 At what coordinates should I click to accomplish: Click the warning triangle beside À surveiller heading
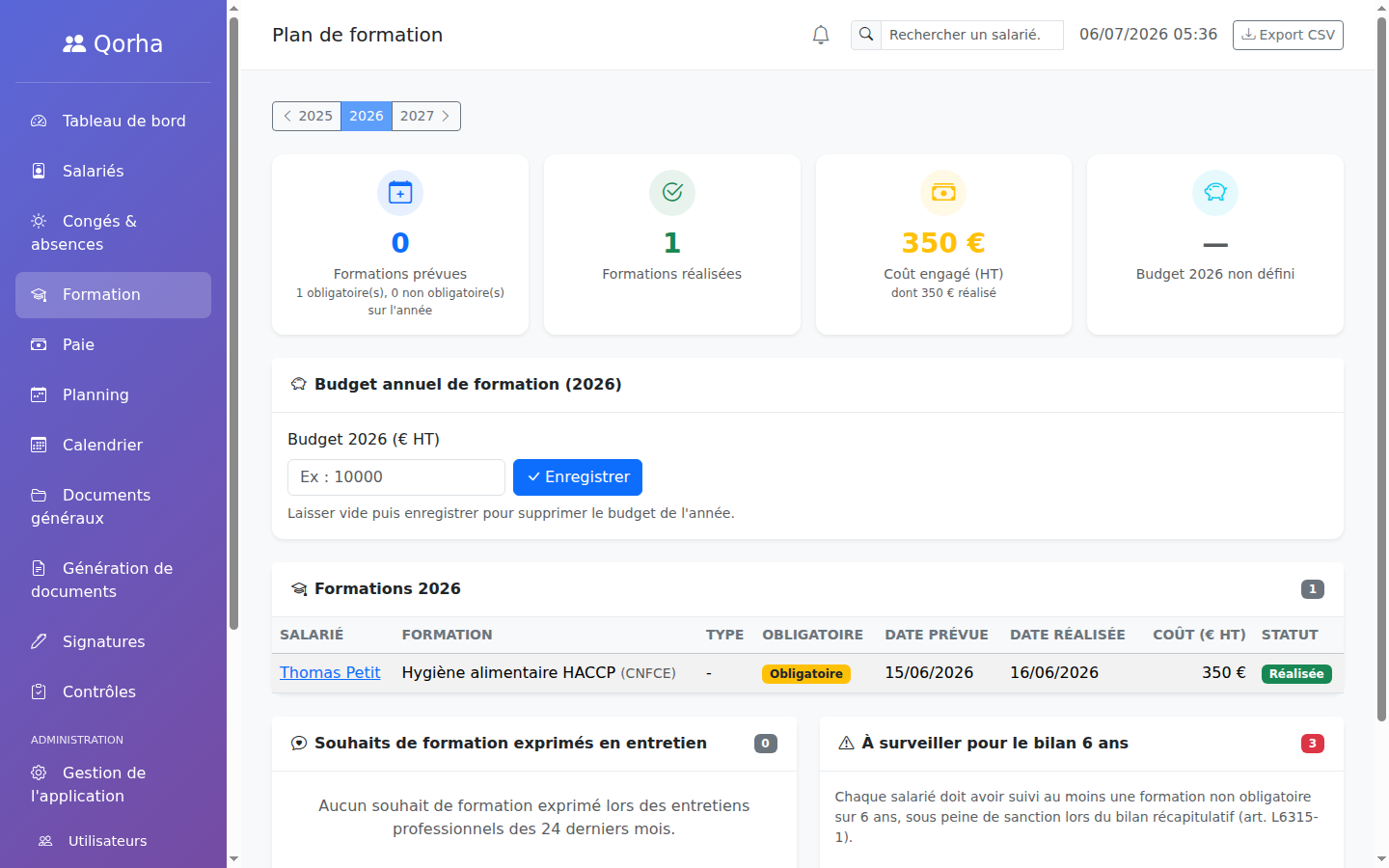846,743
